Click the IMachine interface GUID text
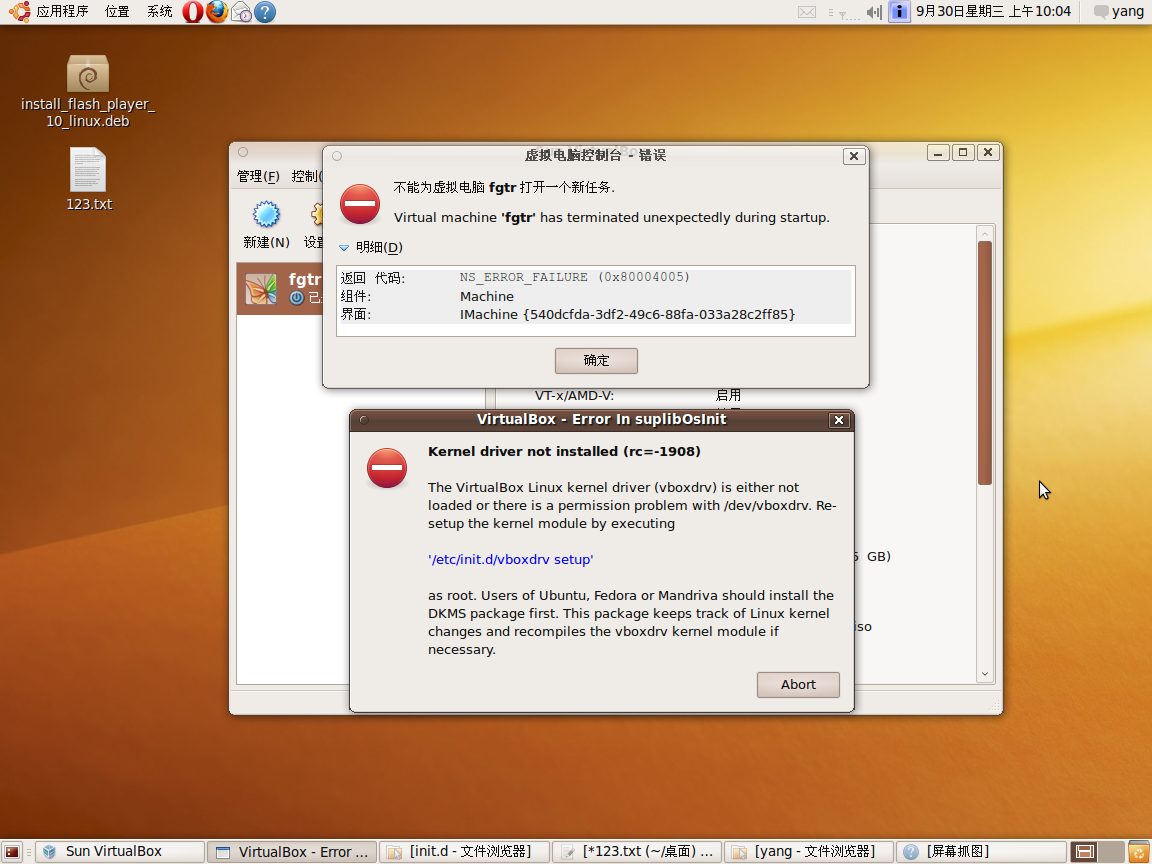1152x864 pixels. point(627,314)
